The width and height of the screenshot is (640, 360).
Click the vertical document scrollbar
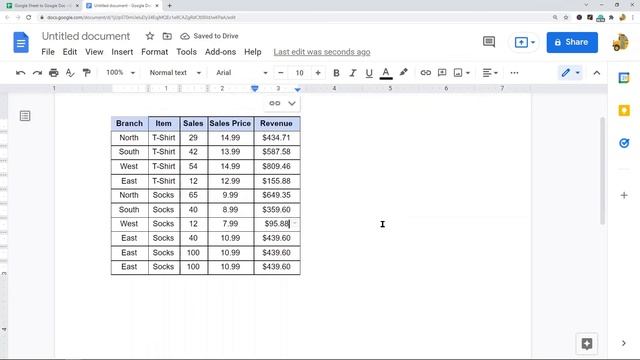(602, 171)
